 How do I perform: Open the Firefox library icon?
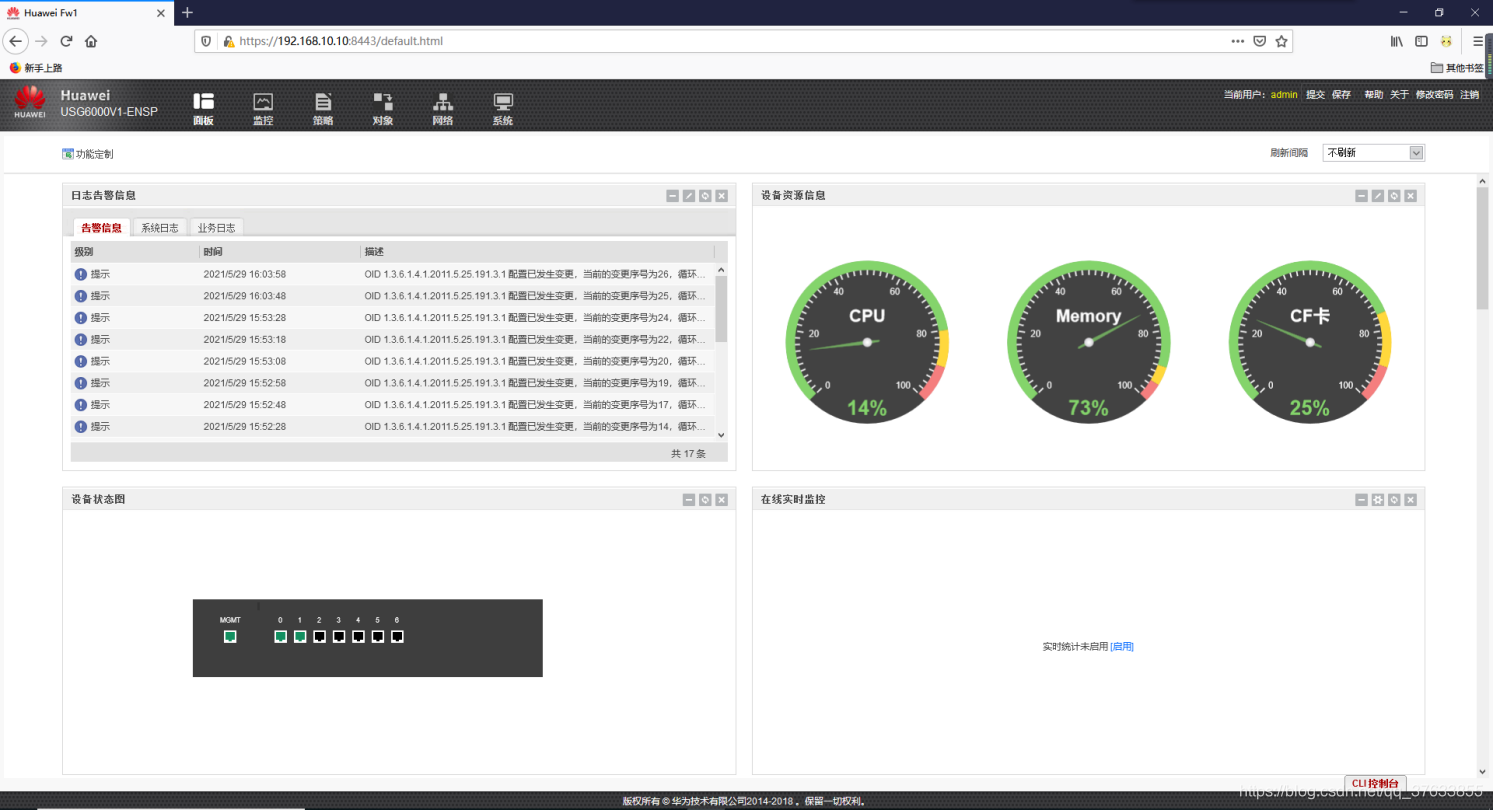(1397, 41)
